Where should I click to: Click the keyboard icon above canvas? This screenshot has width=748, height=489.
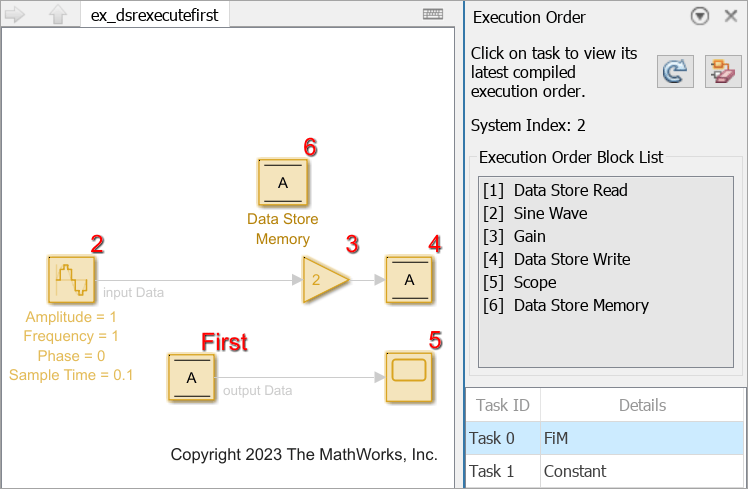pos(433,14)
